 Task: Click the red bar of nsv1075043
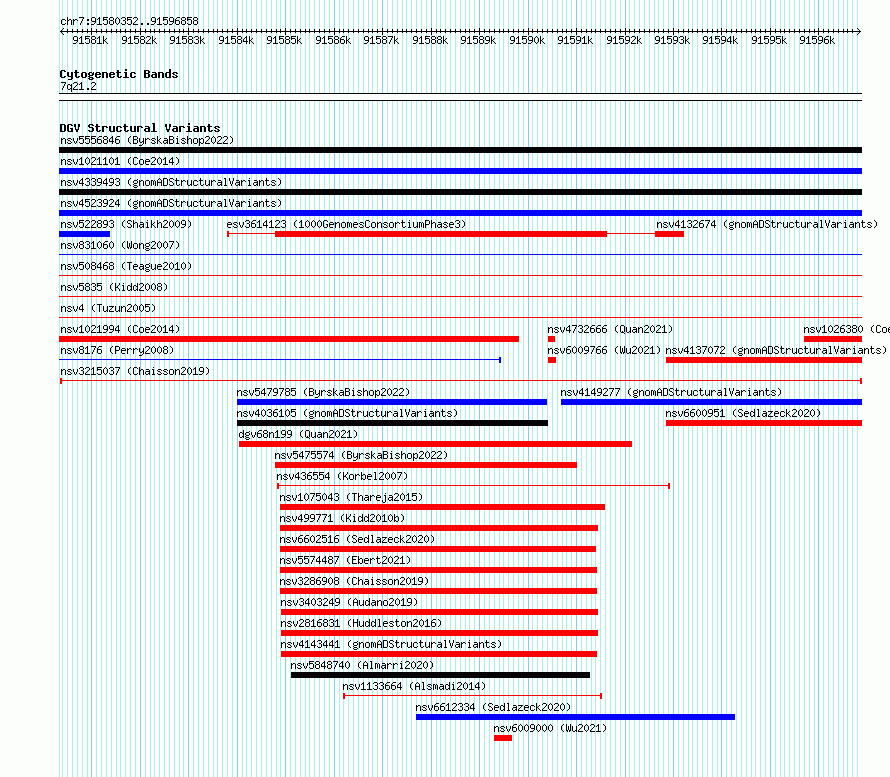click(x=442, y=507)
